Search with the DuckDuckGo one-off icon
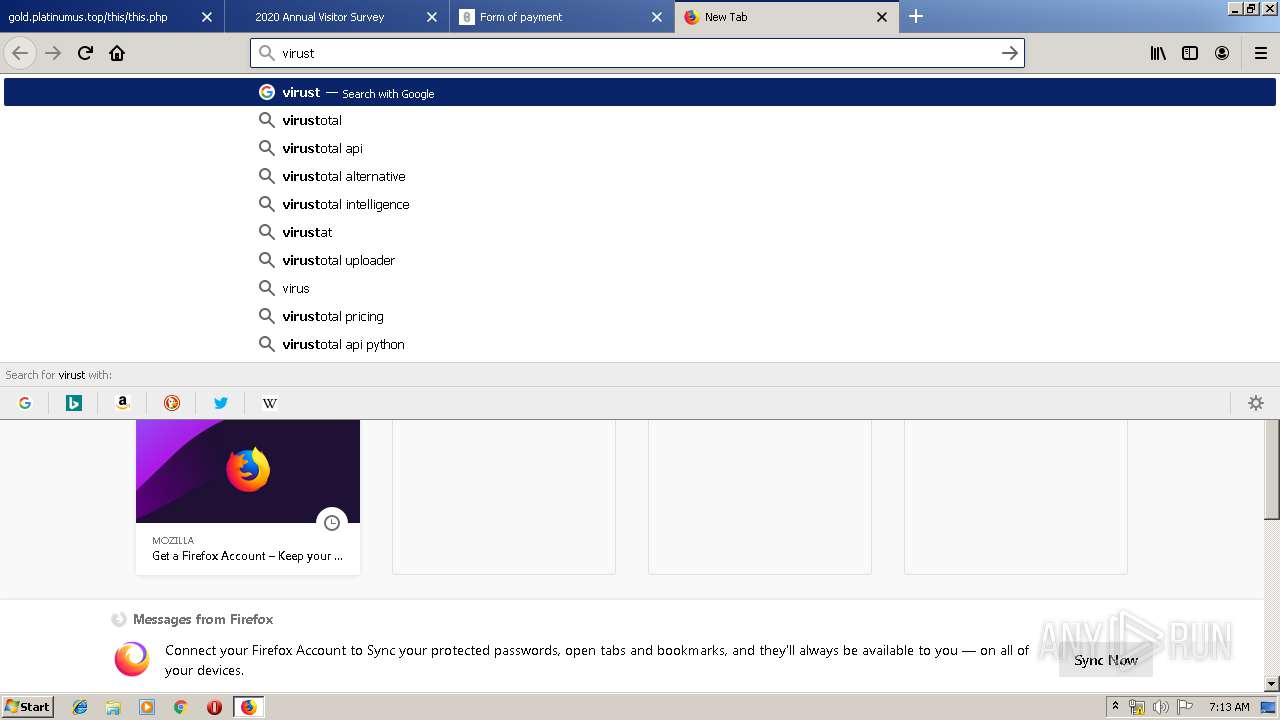The width and height of the screenshot is (1280, 720). 172,403
